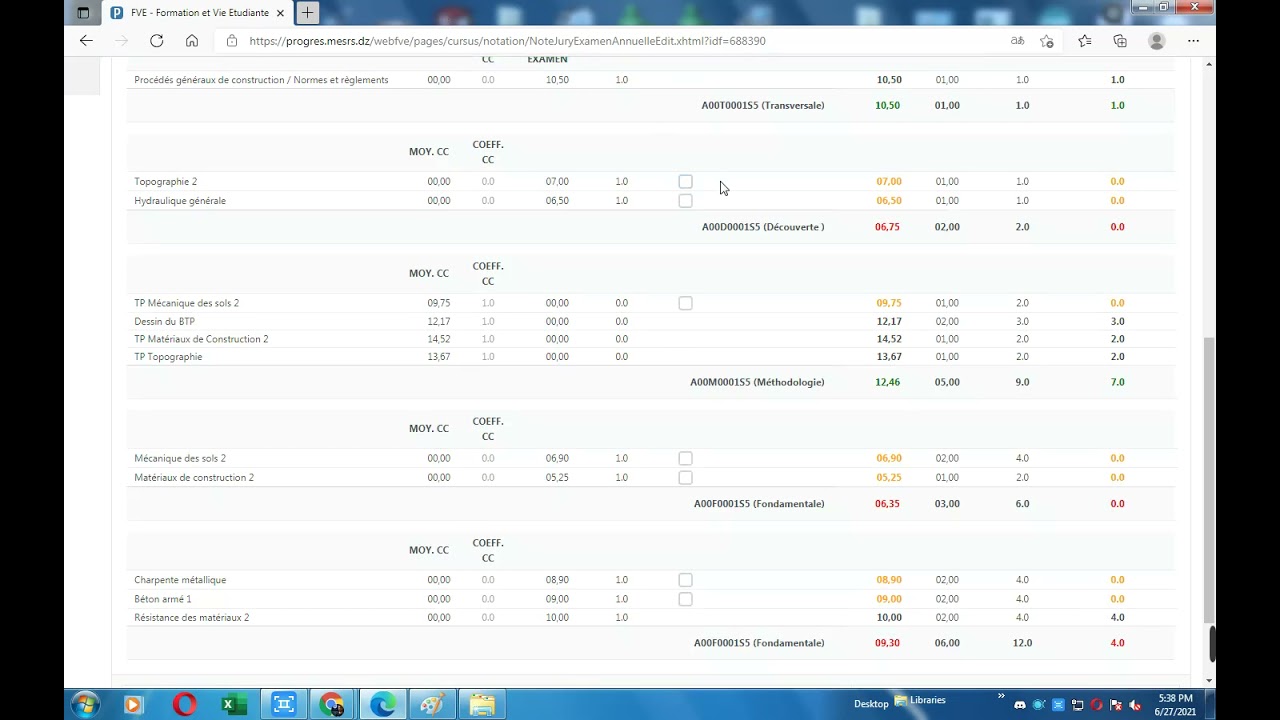The width and height of the screenshot is (1280, 720).
Task: Switch to Microsoft Edge taskbar icon
Action: point(383,705)
